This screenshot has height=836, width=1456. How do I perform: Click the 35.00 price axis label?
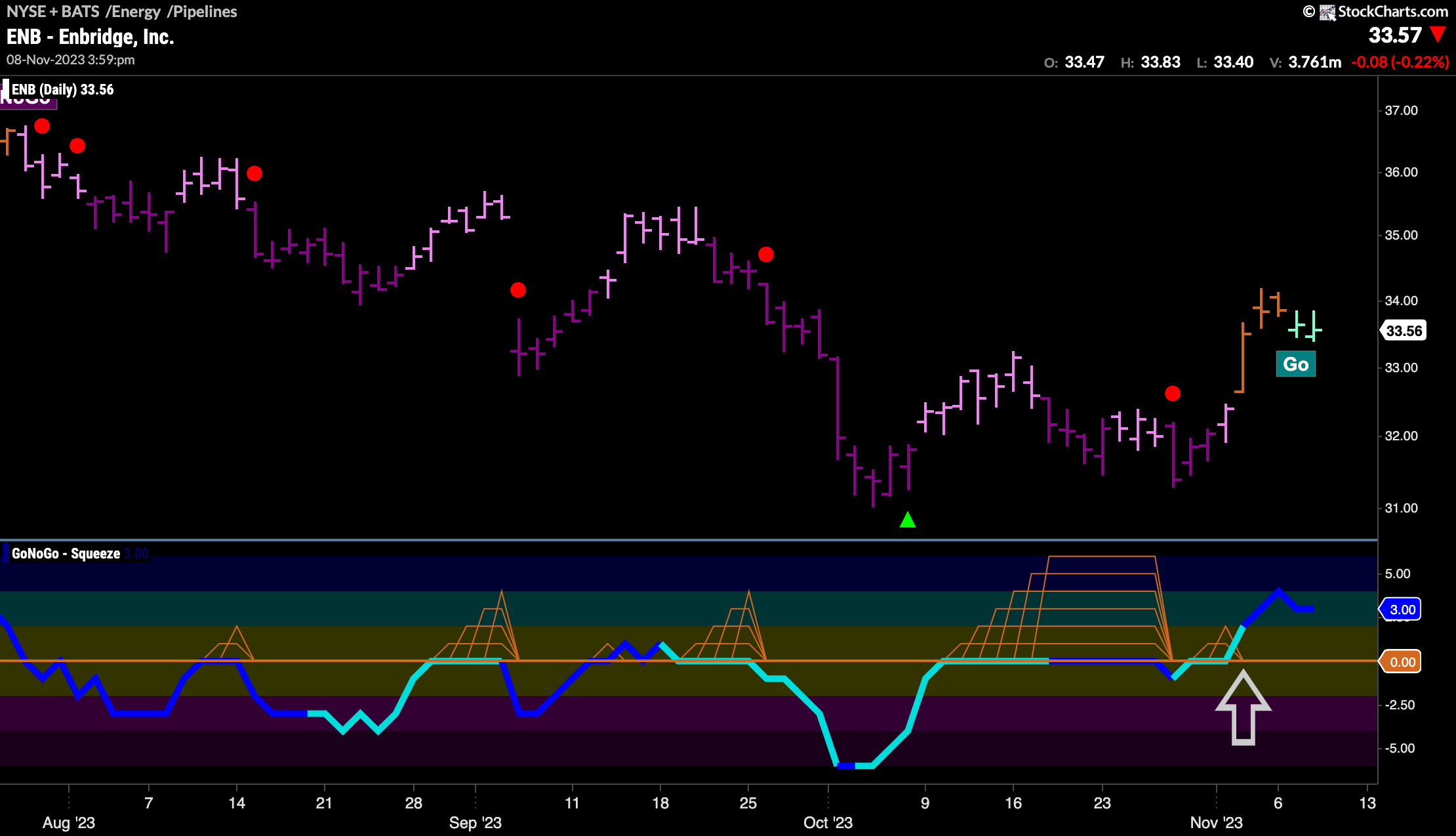point(1401,235)
